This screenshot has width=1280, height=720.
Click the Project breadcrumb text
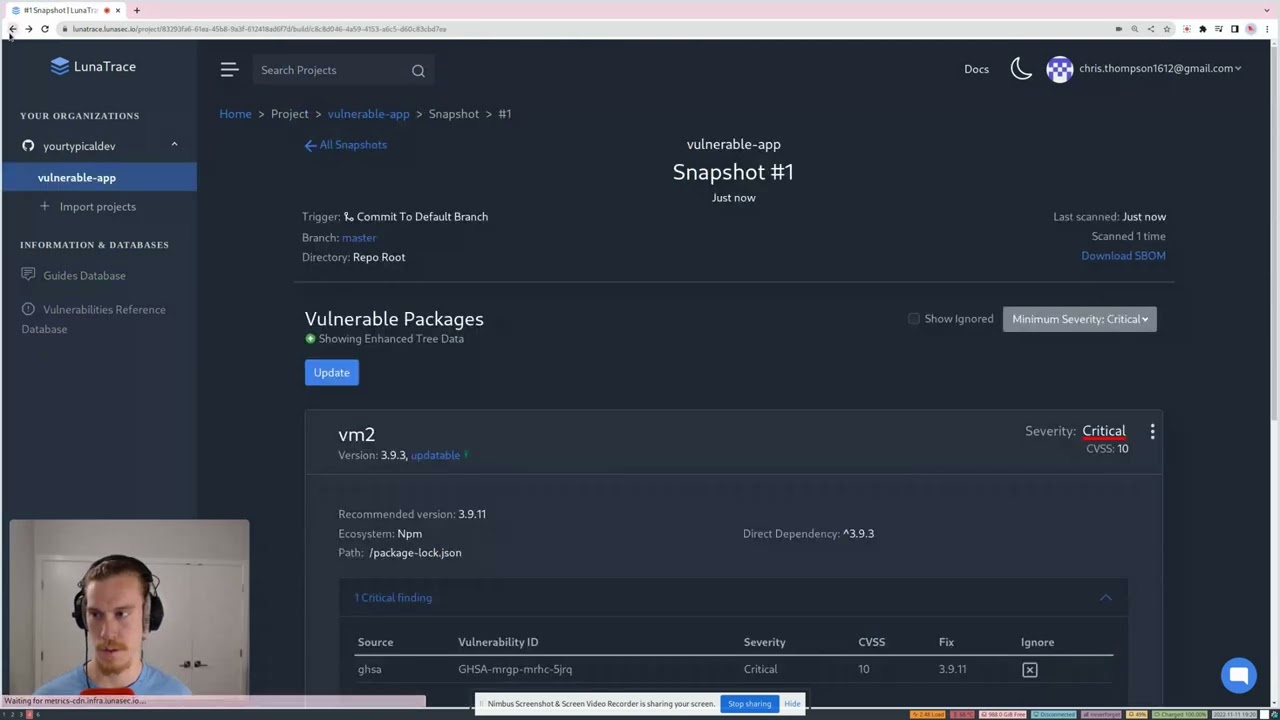click(x=289, y=114)
